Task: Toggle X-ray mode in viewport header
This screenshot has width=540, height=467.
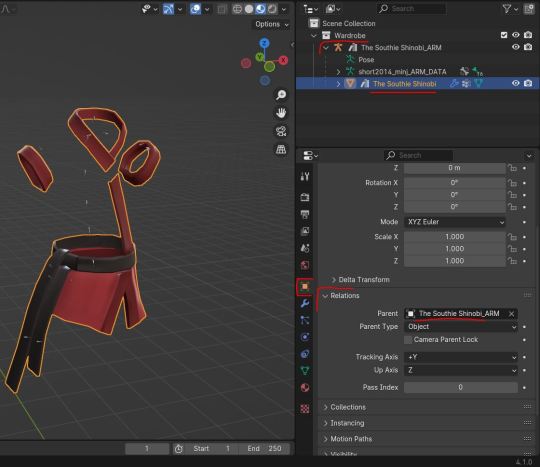Action: pyautogui.click(x=221, y=9)
